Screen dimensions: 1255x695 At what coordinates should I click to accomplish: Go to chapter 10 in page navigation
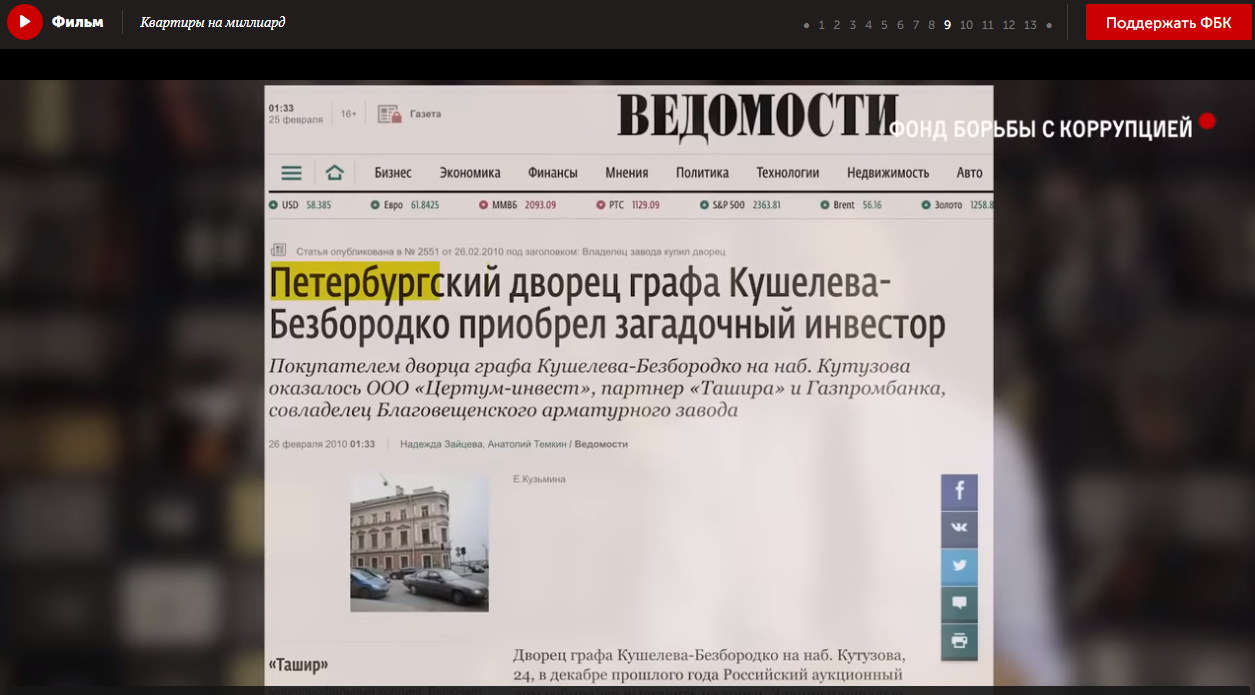point(966,25)
